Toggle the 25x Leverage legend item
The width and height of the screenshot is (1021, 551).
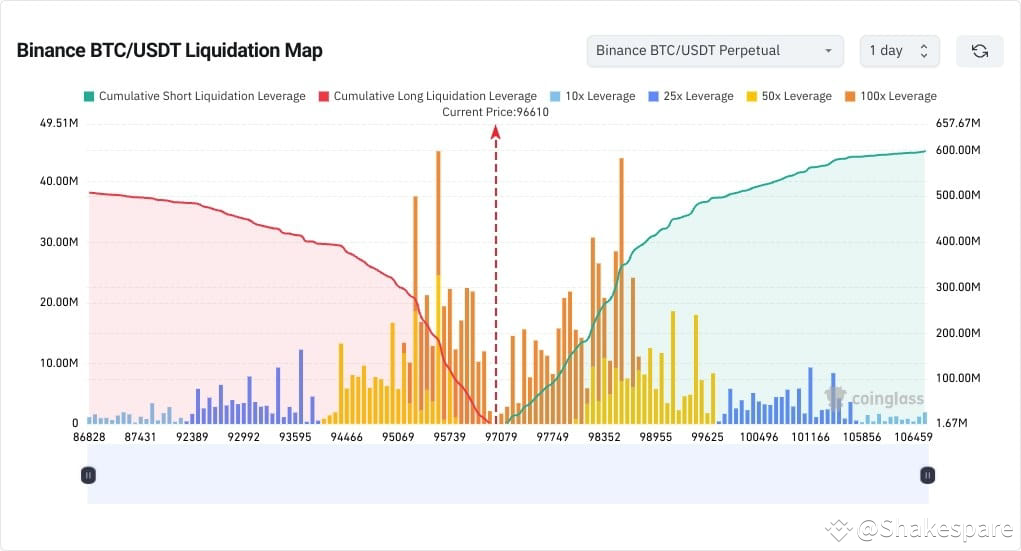point(691,96)
